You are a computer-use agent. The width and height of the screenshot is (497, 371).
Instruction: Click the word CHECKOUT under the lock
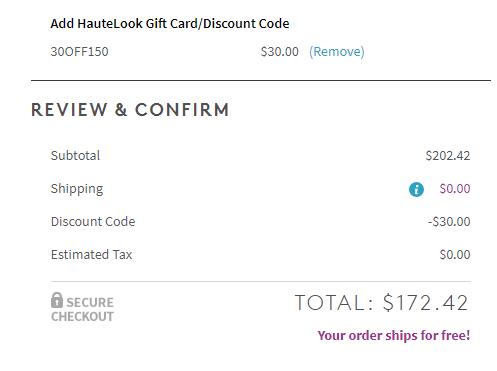tap(82, 316)
